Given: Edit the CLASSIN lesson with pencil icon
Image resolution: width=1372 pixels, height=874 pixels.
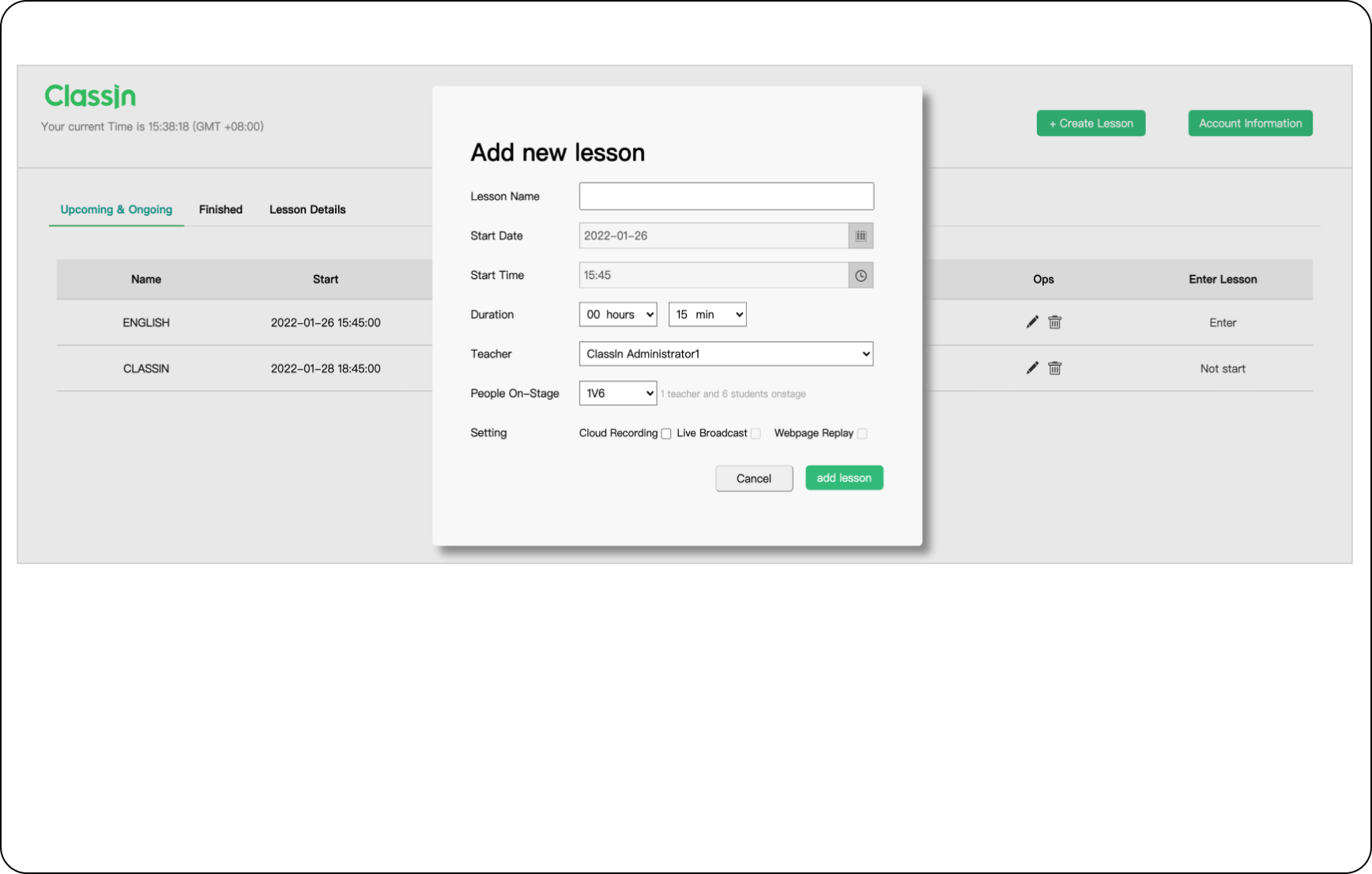Looking at the screenshot, I should 1032,367.
